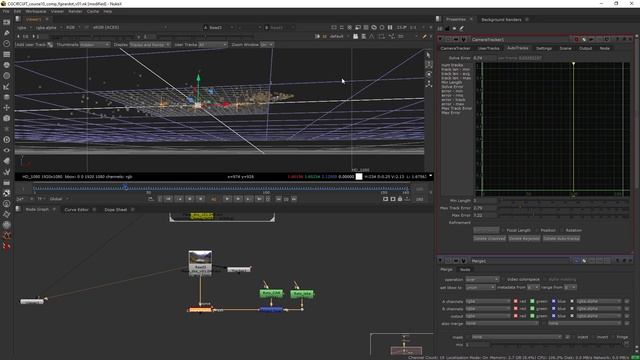Toggle the blue checkbox on the output row
Screen dimensions: 640x360
[554, 316]
